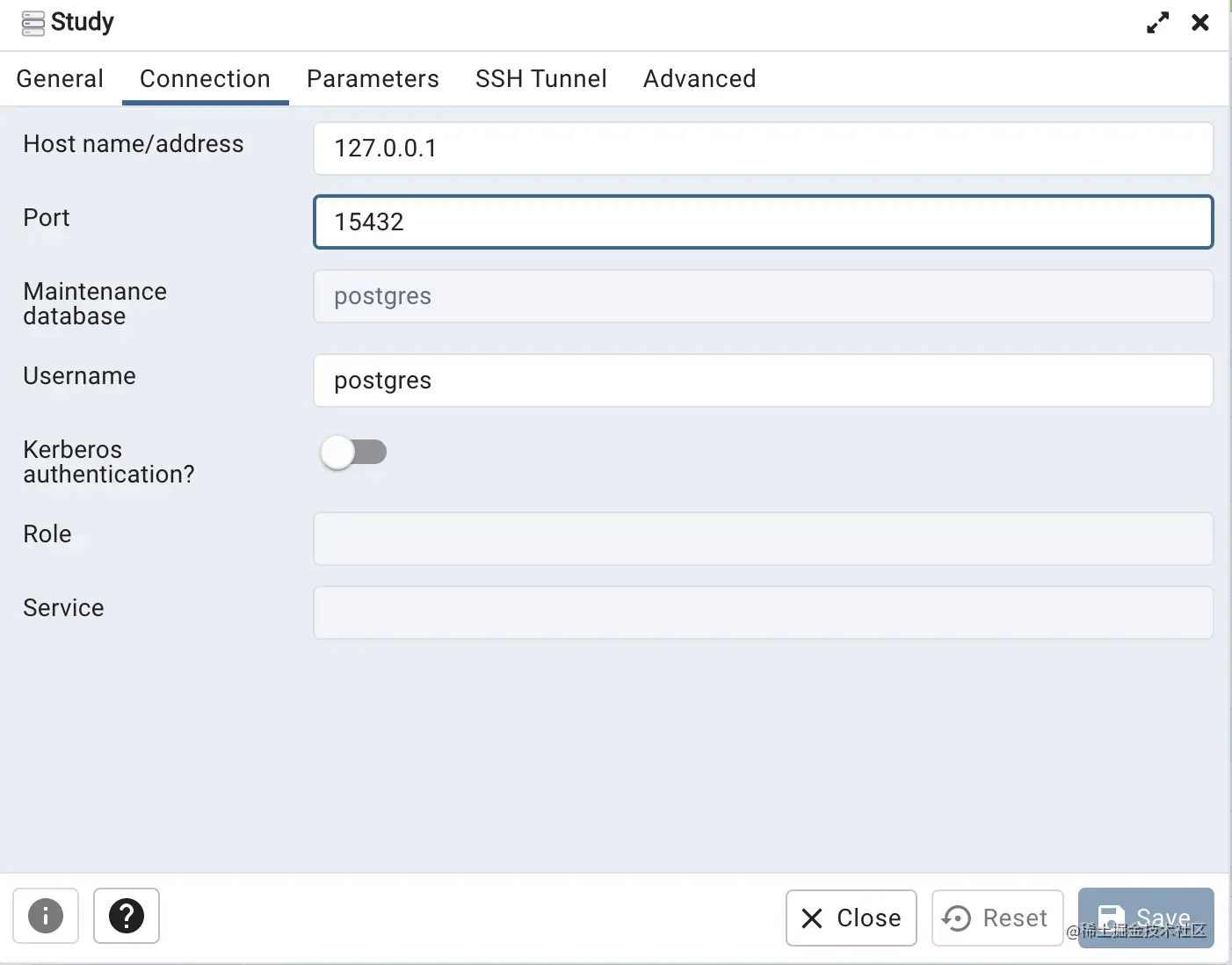Open help via question mark icon

[127, 916]
